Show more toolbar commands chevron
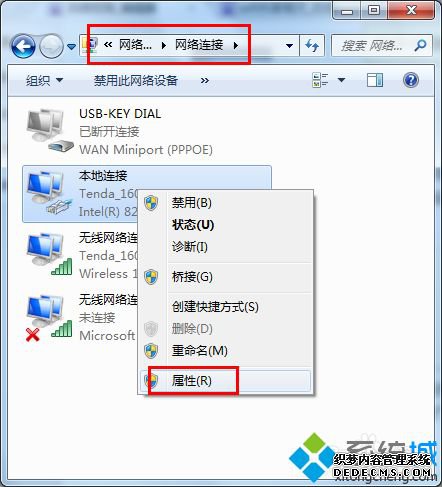Screen dimensions: 442x487 [205, 80]
